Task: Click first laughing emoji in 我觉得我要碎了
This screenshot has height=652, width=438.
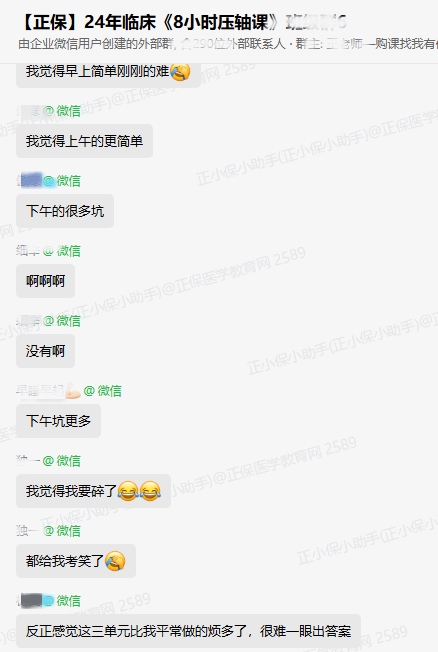Action: click(128, 491)
